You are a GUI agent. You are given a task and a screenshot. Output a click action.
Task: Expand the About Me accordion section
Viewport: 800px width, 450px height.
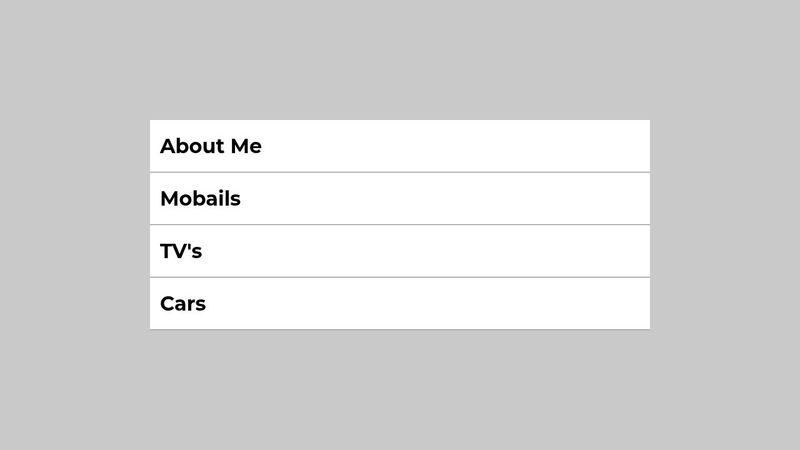click(x=400, y=146)
